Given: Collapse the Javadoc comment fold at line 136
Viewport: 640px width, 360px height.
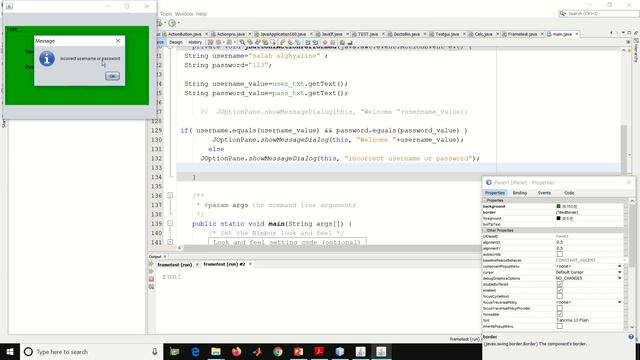Looking at the screenshot, I should [x=170, y=196].
